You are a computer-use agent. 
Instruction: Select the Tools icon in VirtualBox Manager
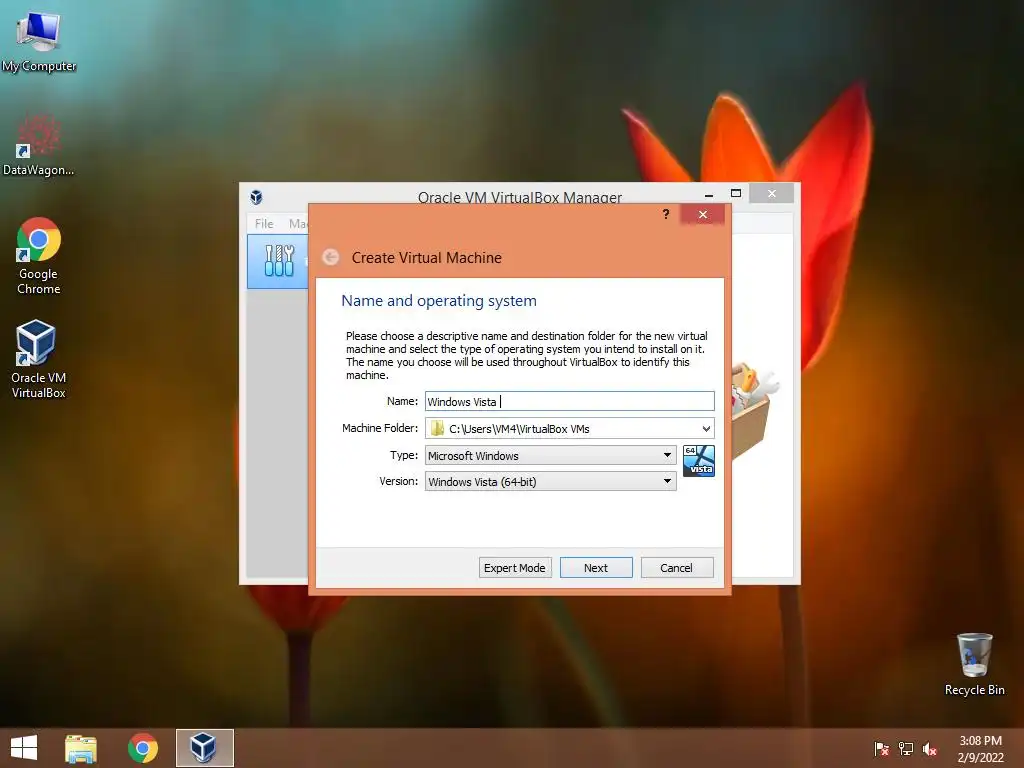click(279, 261)
